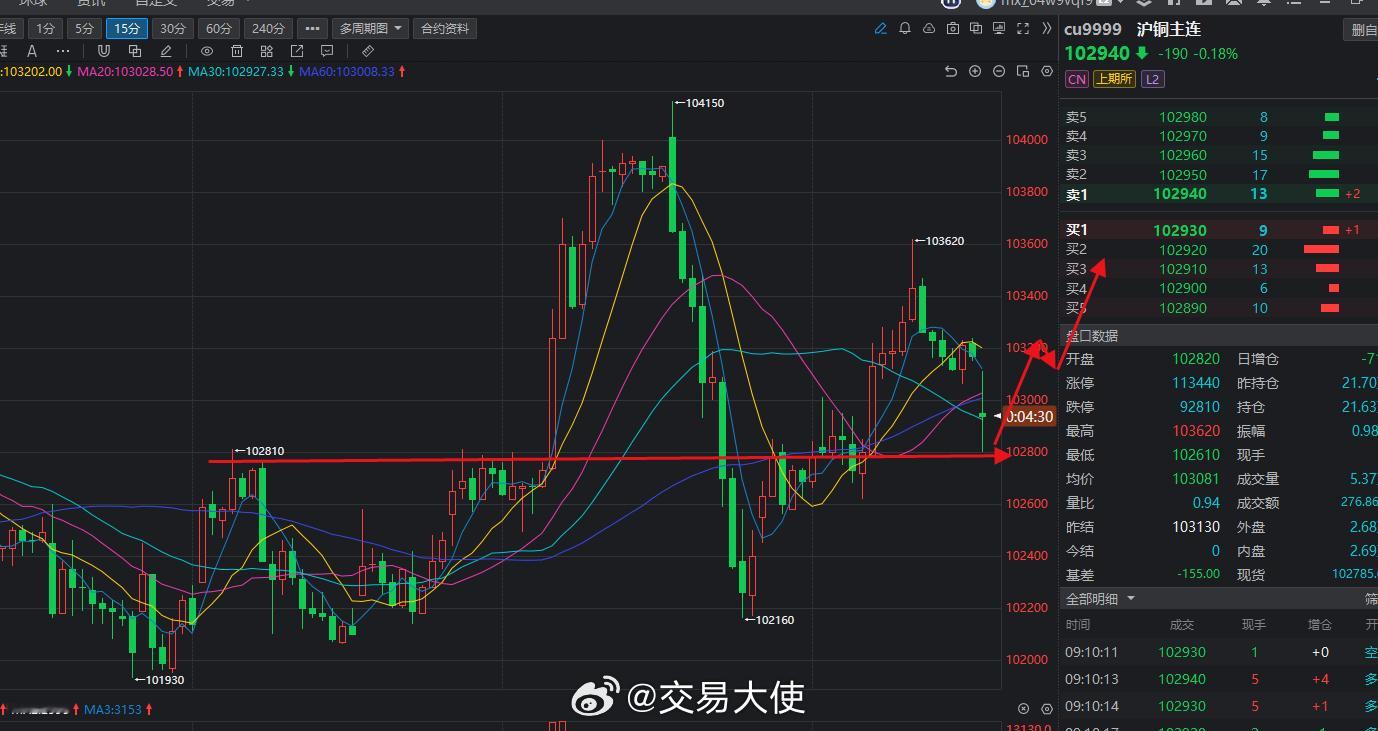Viewport: 1378px width, 731px height.
Task: Enter fullscreen chart mode
Action: pos(1024,28)
